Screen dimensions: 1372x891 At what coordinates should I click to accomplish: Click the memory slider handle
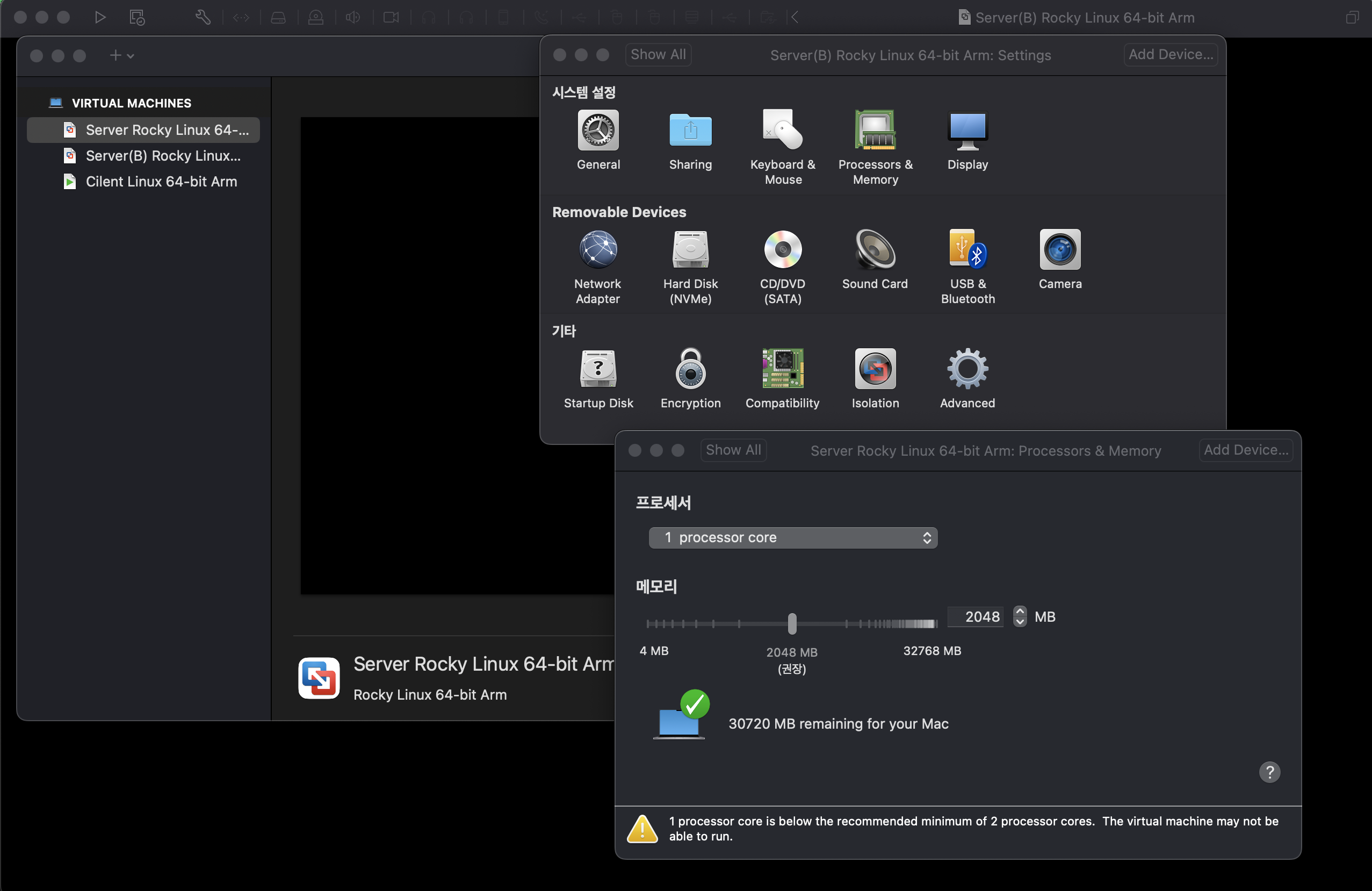(x=792, y=623)
